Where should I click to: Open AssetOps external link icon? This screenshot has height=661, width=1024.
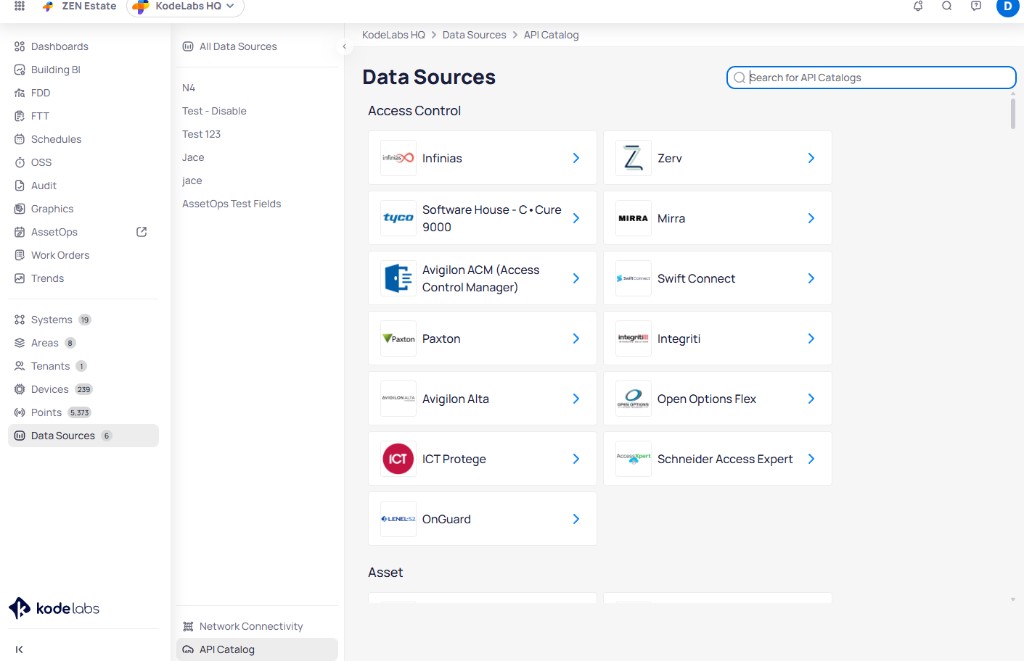pos(141,232)
